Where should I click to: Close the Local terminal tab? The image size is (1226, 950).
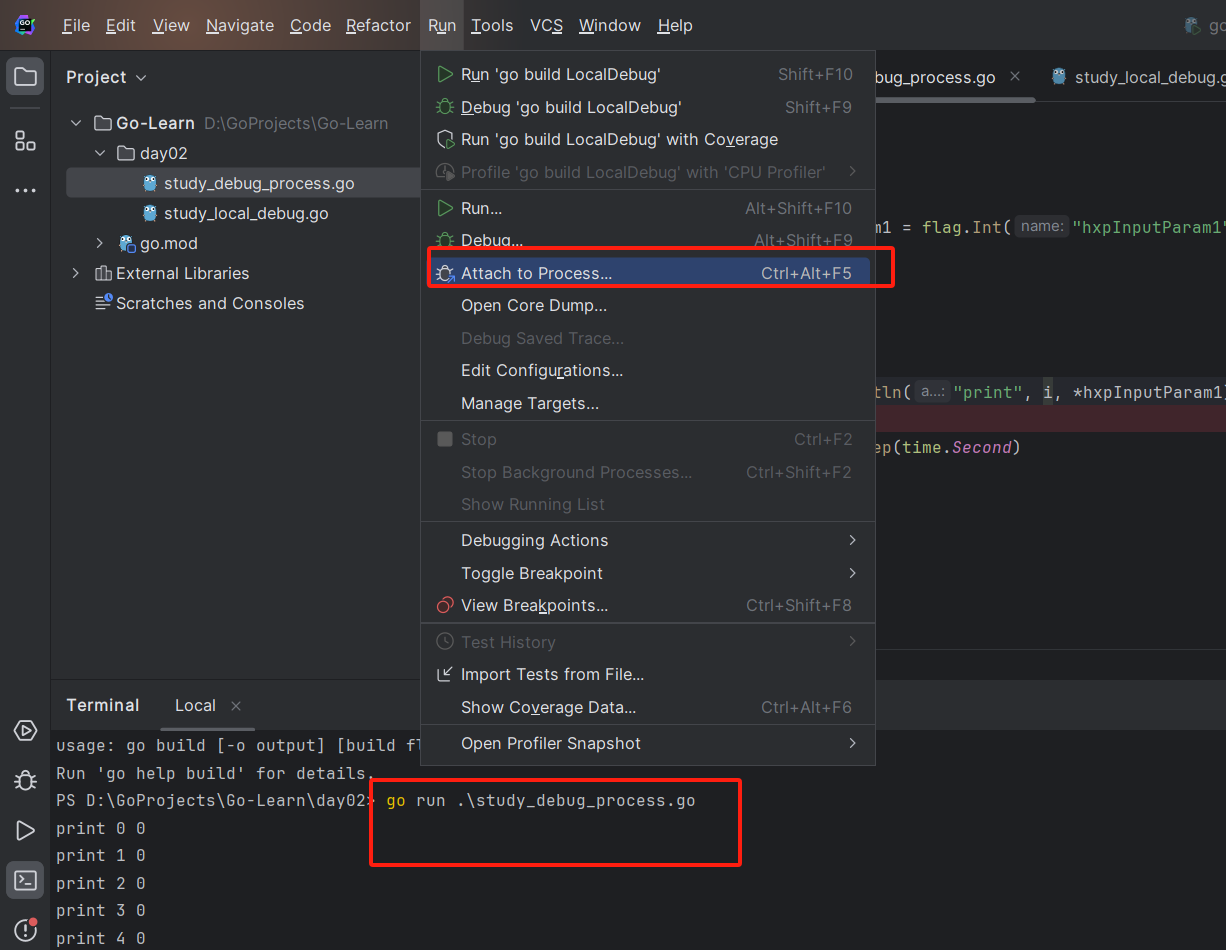pyautogui.click(x=236, y=706)
